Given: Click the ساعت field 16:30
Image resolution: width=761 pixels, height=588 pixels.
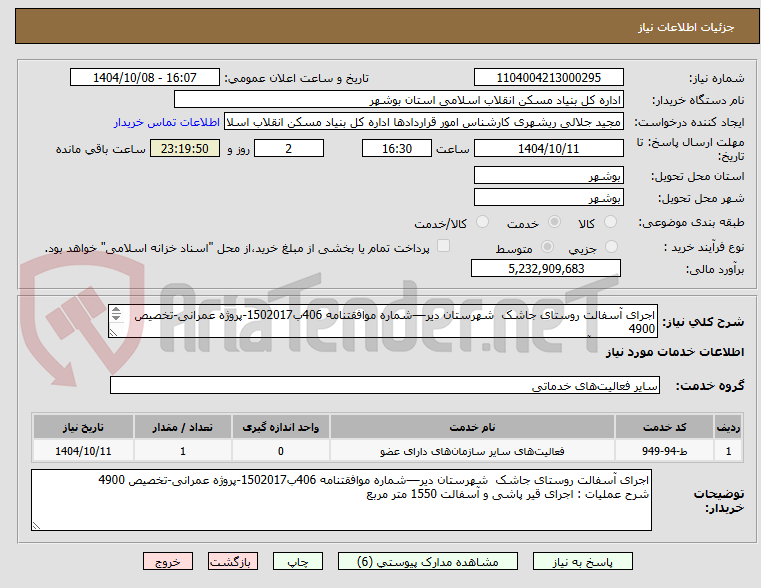Looking at the screenshot, I should [397, 148].
